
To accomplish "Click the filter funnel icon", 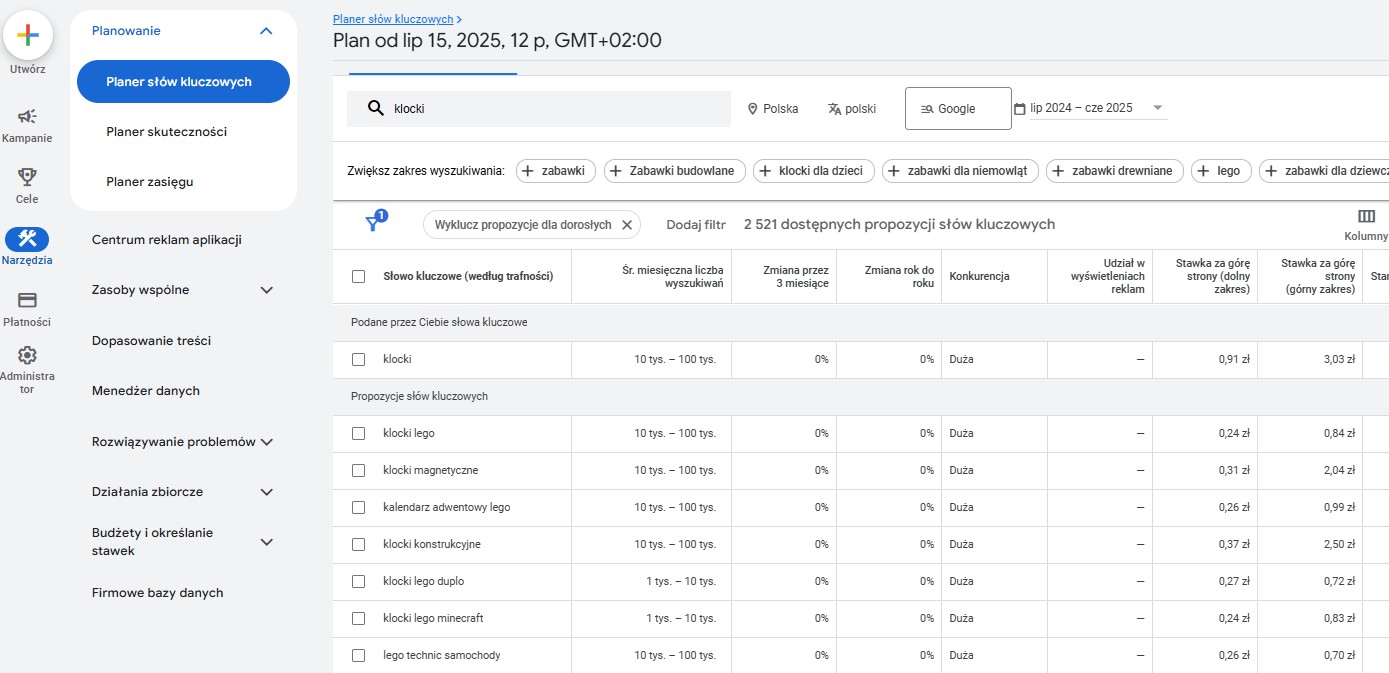I will point(373,223).
